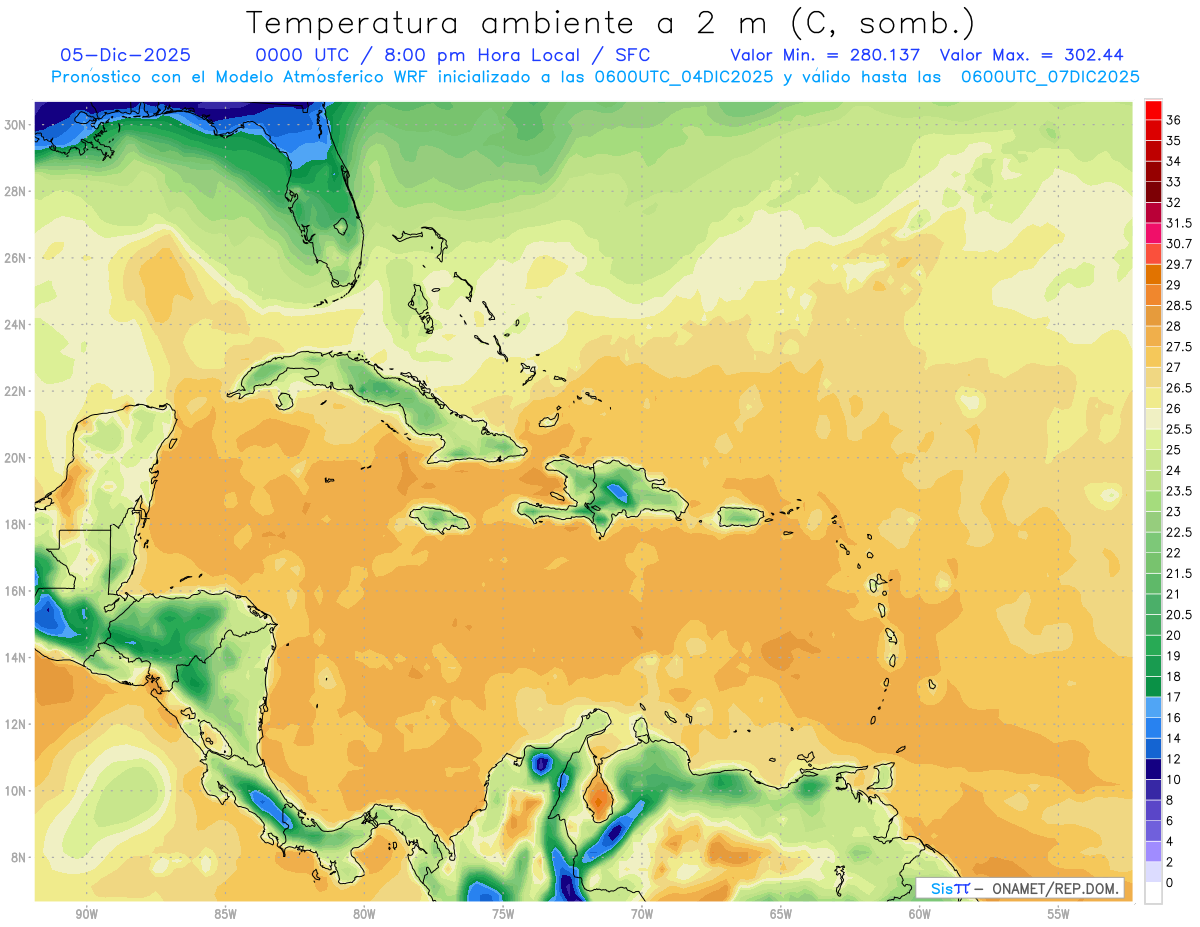Viewport: 1200px width, 927px height.
Task: Click legend value '22.5'
Action: pos(1178,532)
